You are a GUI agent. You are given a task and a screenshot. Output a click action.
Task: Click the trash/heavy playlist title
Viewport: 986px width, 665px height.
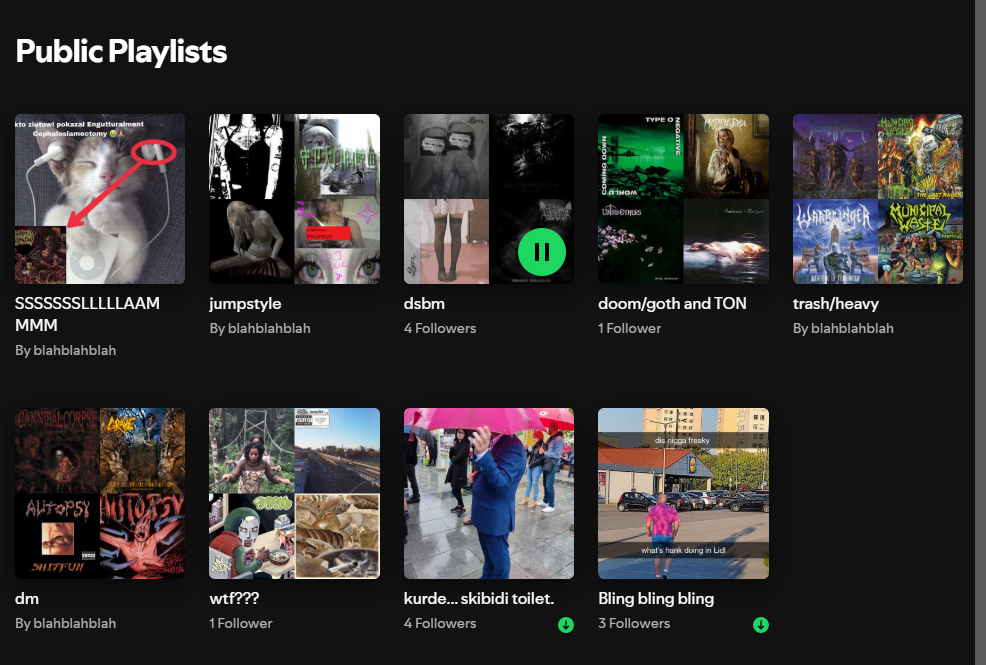pos(836,303)
